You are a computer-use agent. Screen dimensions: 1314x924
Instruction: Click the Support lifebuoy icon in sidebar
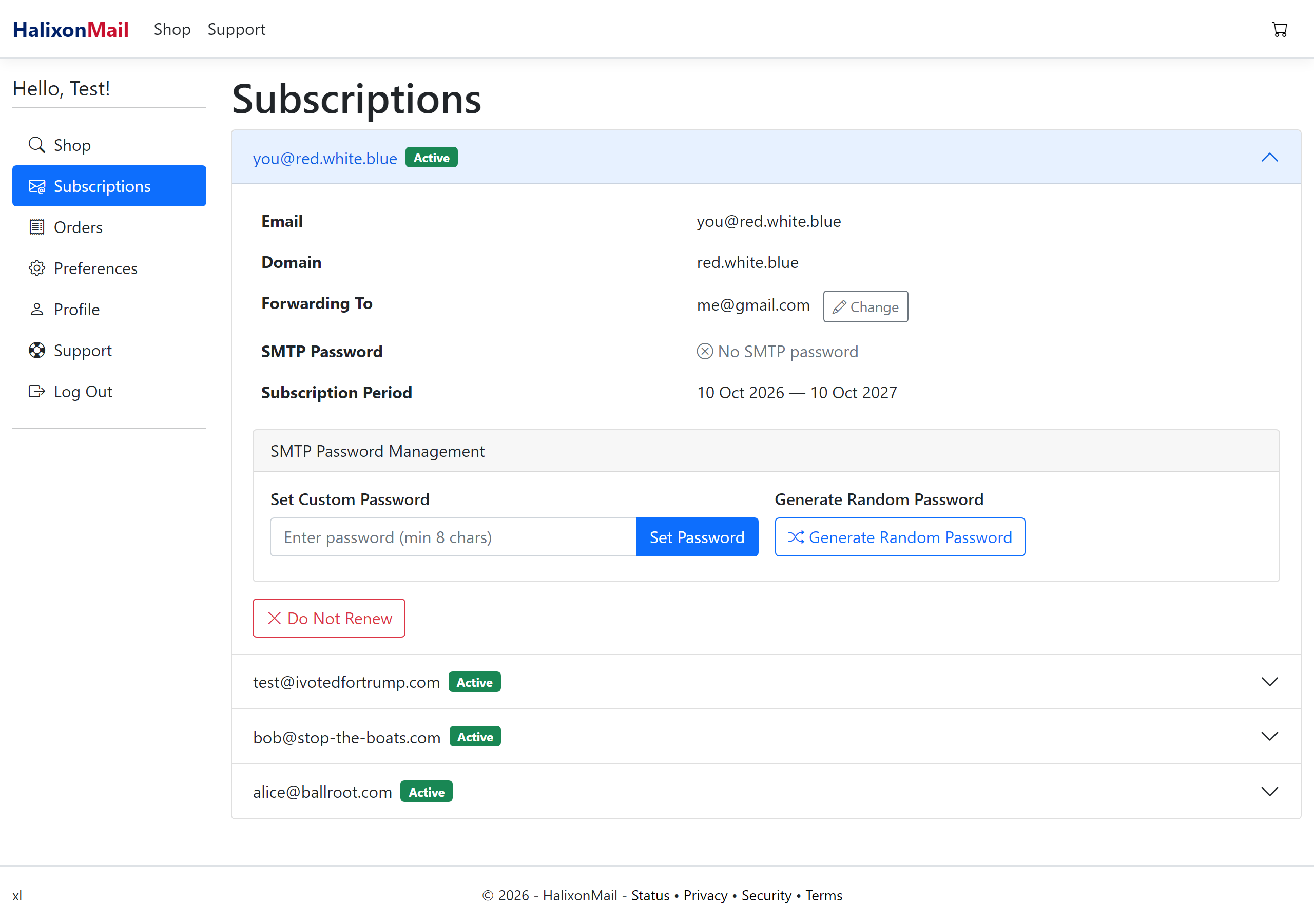(x=36, y=351)
